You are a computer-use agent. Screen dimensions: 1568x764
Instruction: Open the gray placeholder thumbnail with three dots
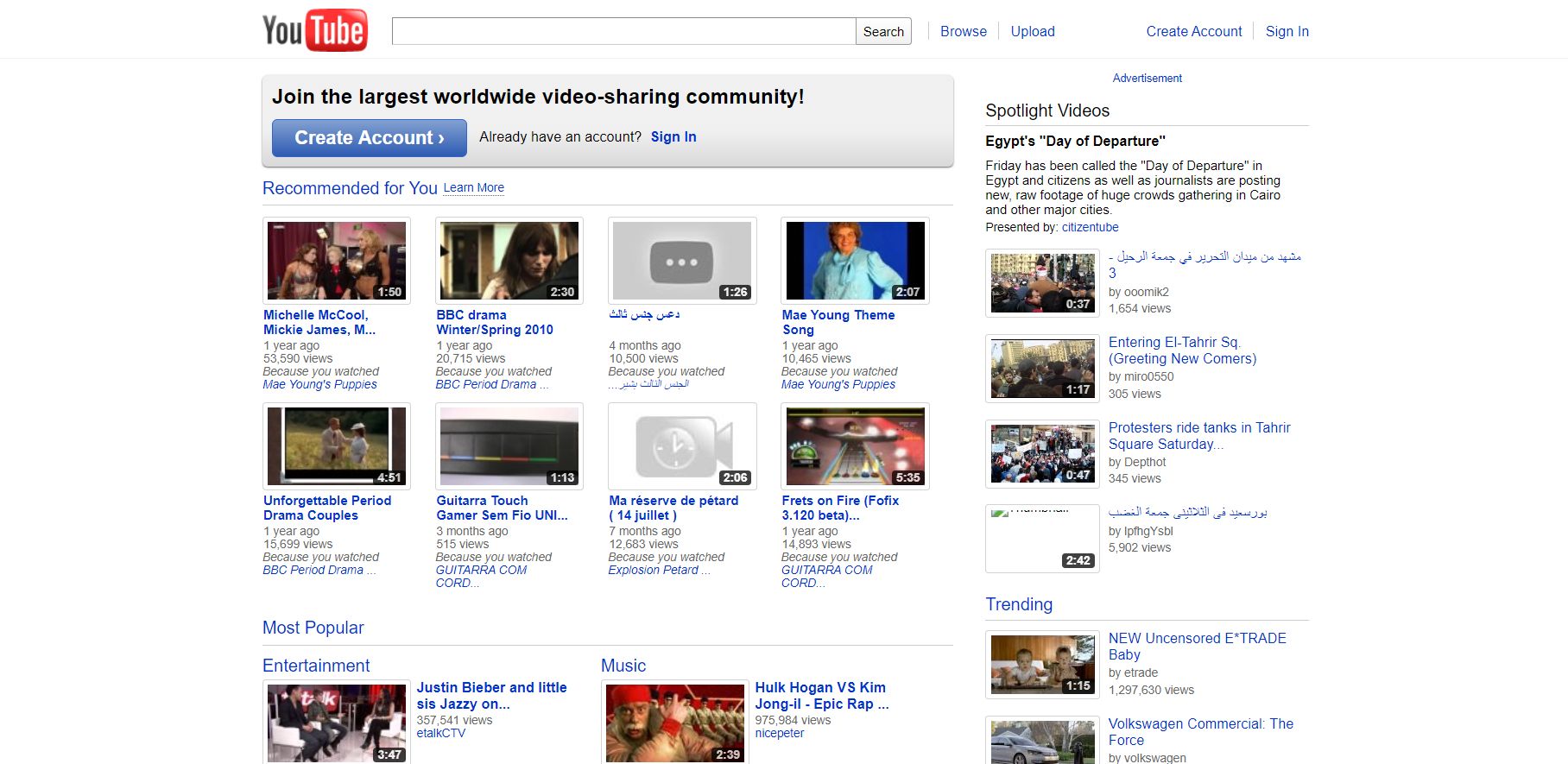682,261
